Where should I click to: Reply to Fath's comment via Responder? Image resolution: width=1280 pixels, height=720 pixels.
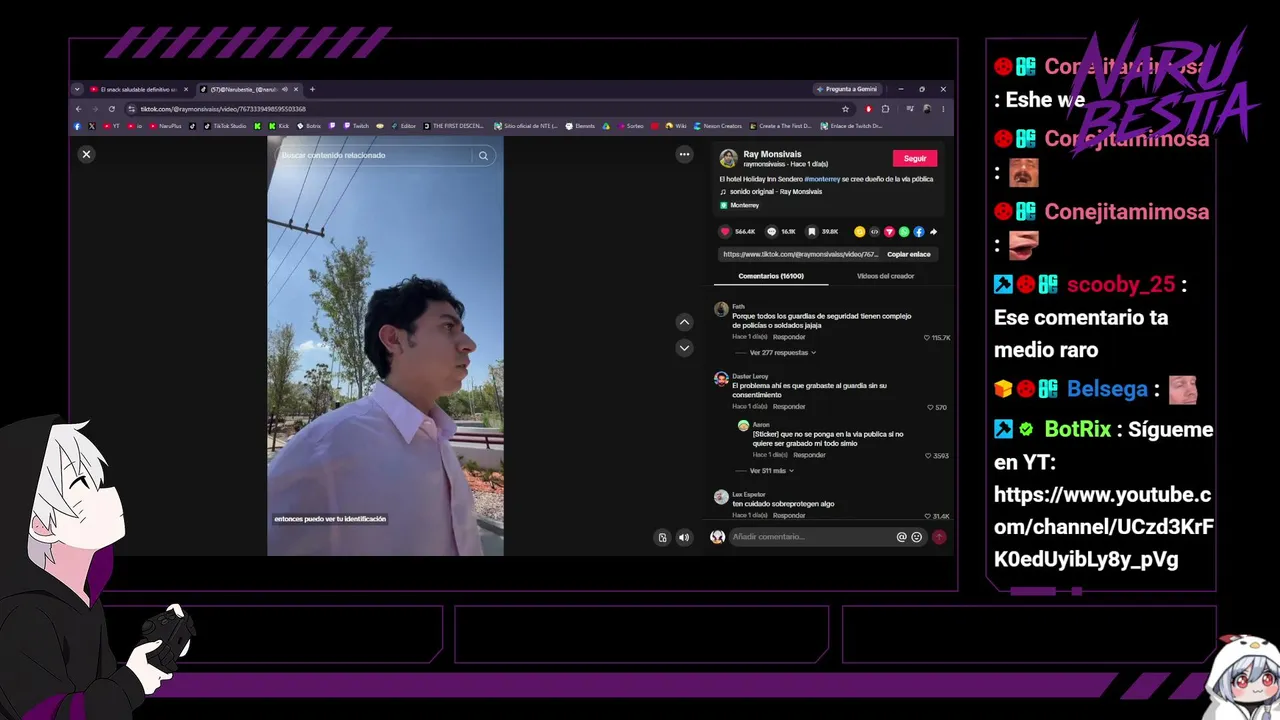pyautogui.click(x=789, y=337)
